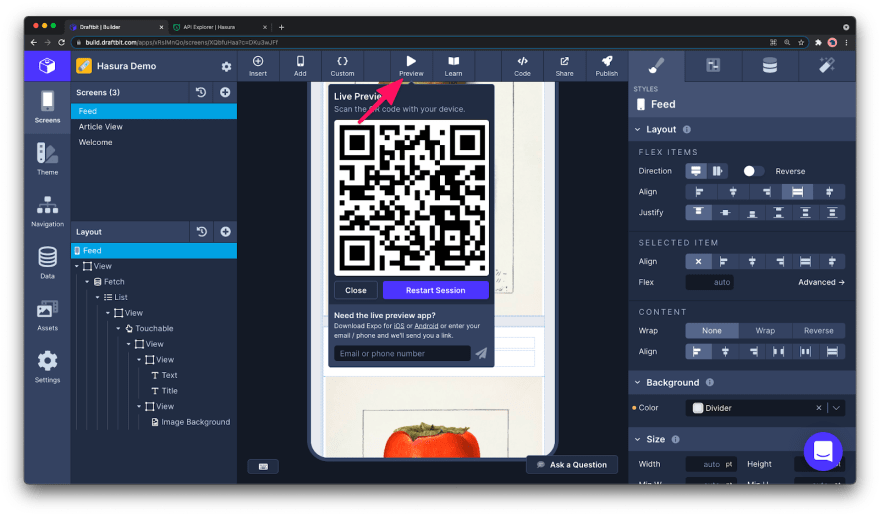
Task: Click the Screens history icon
Action: coord(201,92)
